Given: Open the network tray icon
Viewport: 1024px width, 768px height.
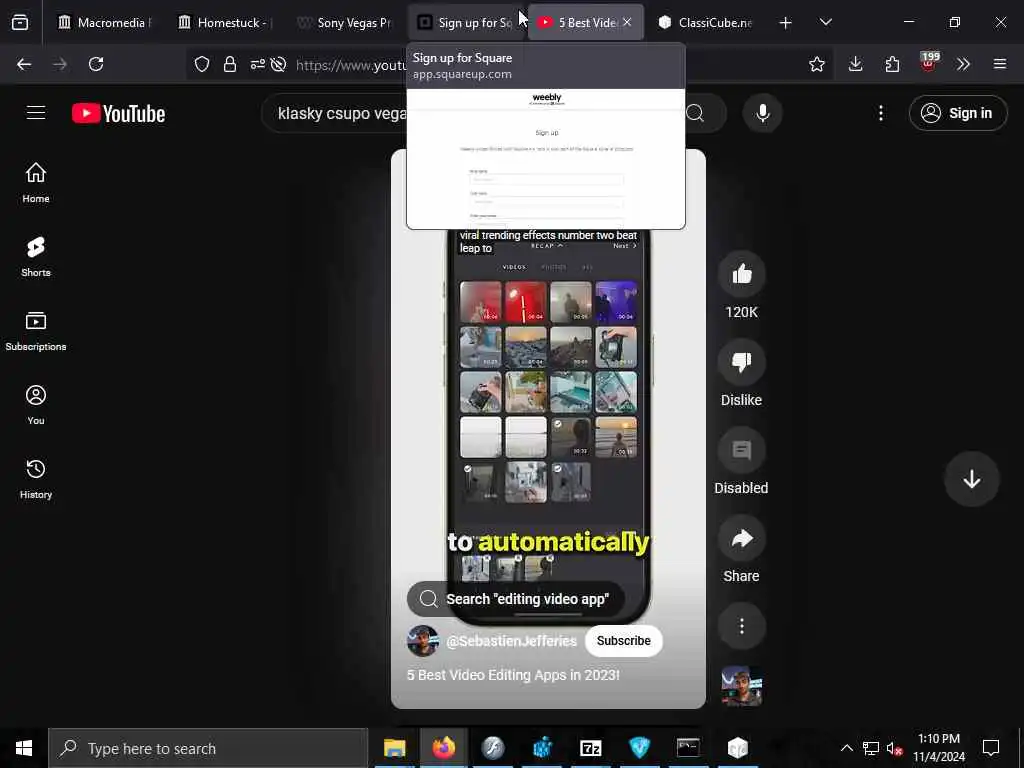Looking at the screenshot, I should click(871, 748).
